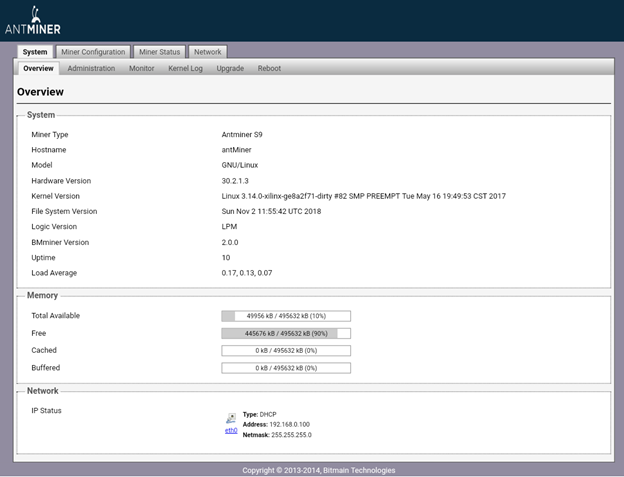The width and height of the screenshot is (624, 477).
Task: Select load average 0.17, 0.13, 0.07
Action: [x=247, y=273]
